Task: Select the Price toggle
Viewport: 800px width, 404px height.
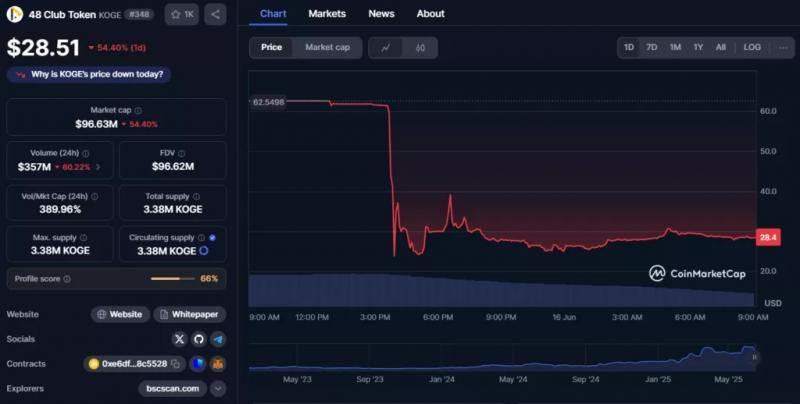Action: [x=271, y=47]
